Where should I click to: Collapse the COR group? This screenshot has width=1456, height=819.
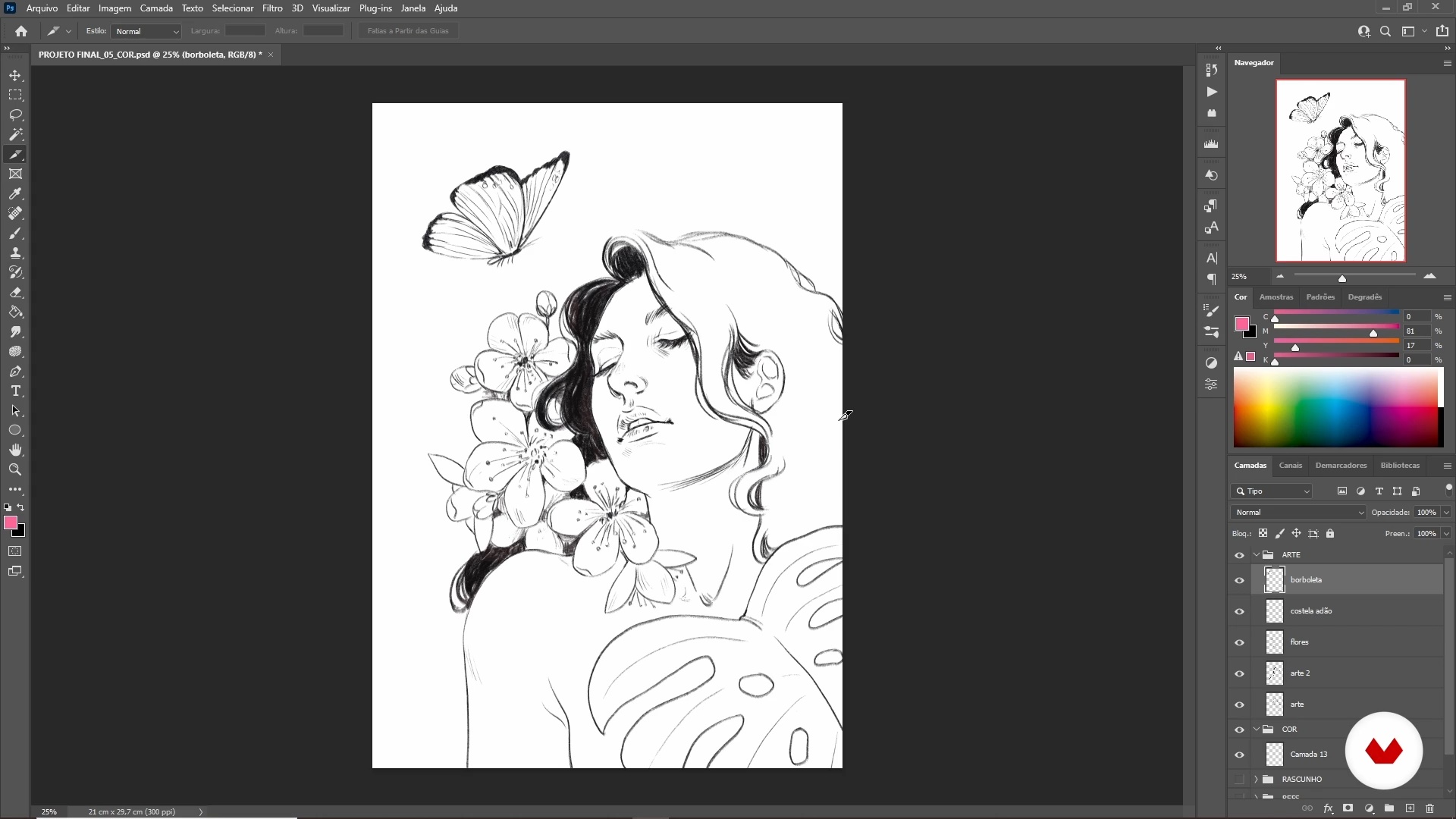click(x=1257, y=730)
